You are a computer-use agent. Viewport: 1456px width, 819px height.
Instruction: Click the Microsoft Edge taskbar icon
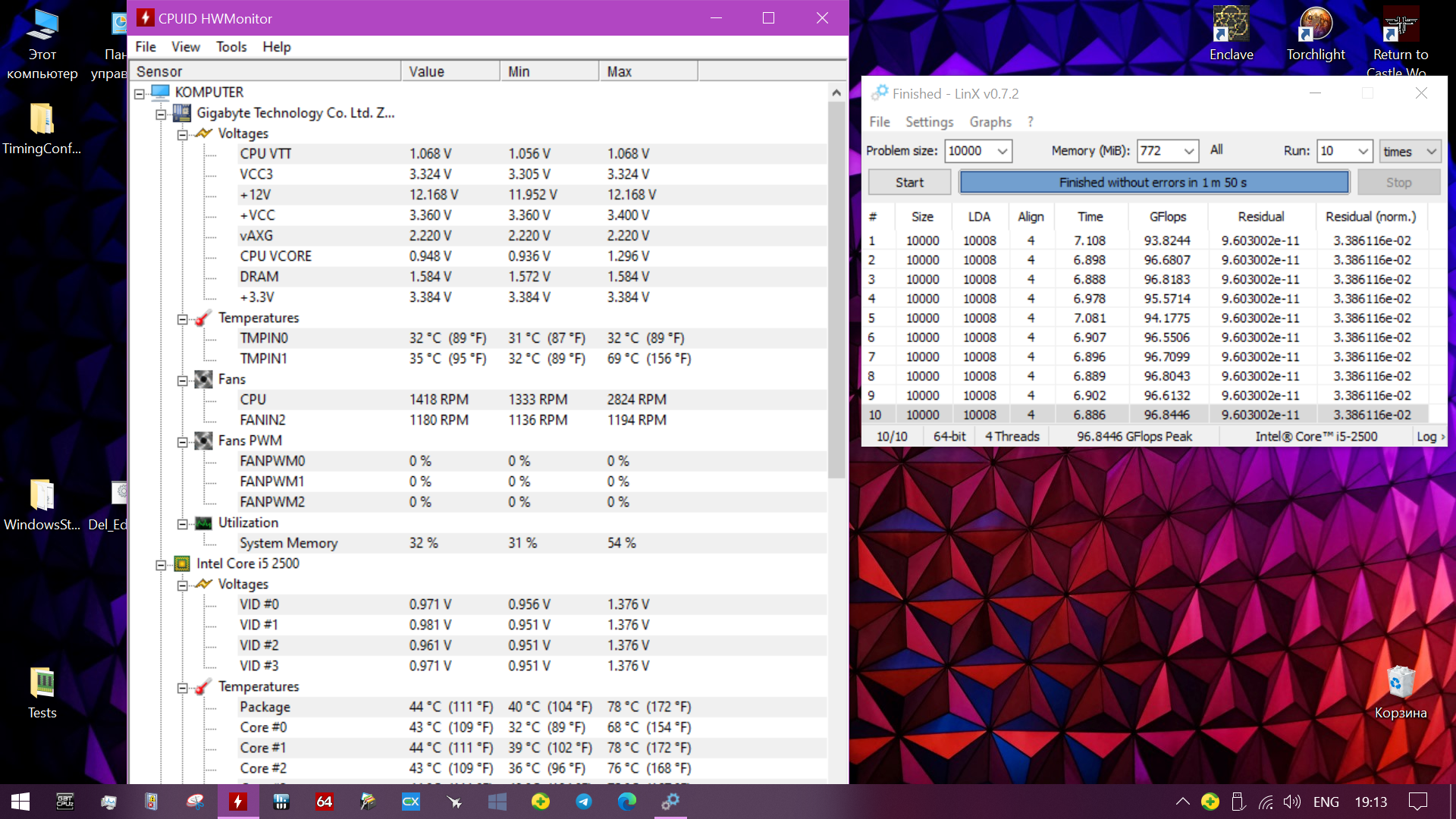point(626,802)
